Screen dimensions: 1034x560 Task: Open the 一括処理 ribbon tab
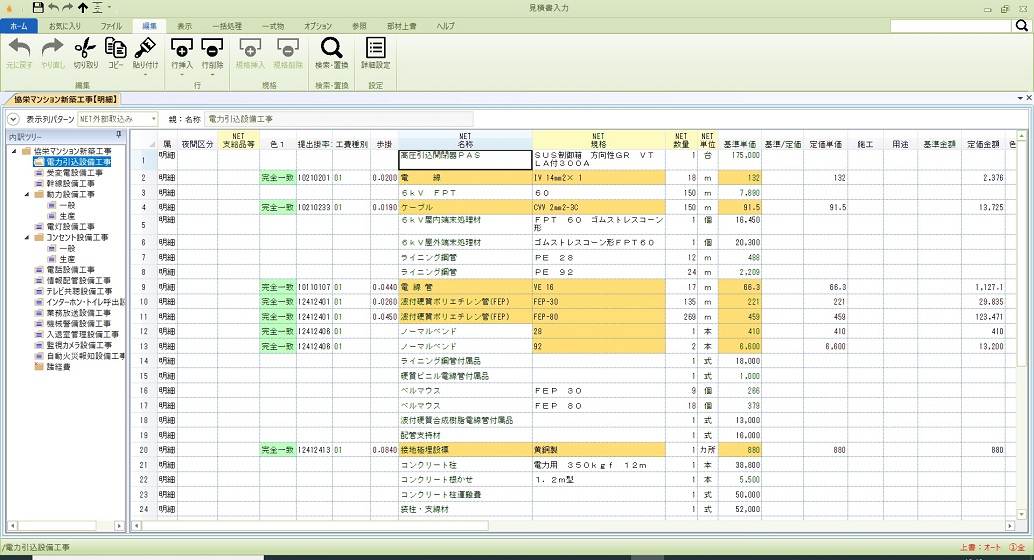[x=227, y=26]
